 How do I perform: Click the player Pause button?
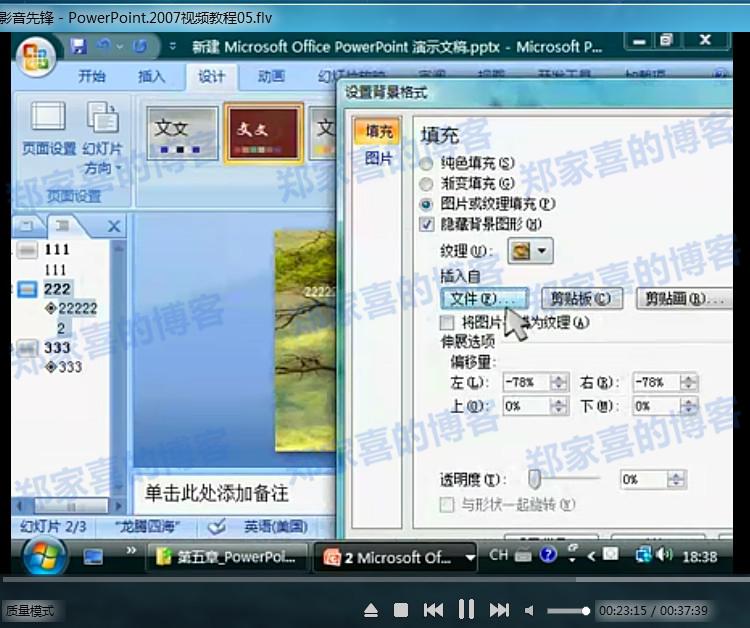[466, 610]
